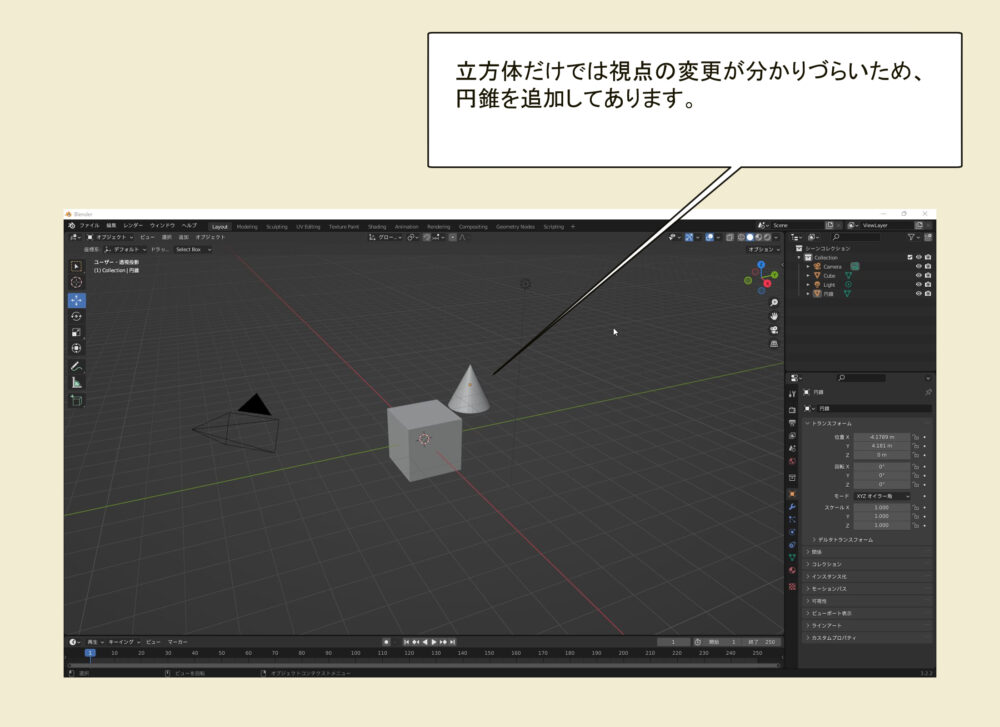Hide Cube in viewport via eye icon
Image resolution: width=1000 pixels, height=727 pixels.
[919, 275]
